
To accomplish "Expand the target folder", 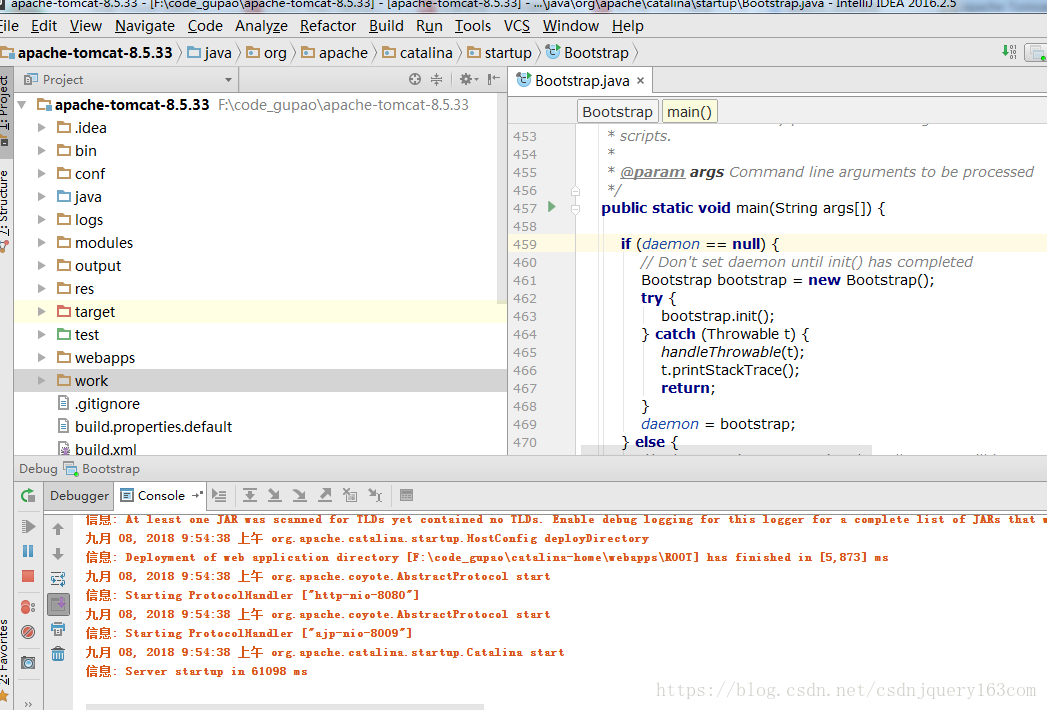I will [42, 312].
